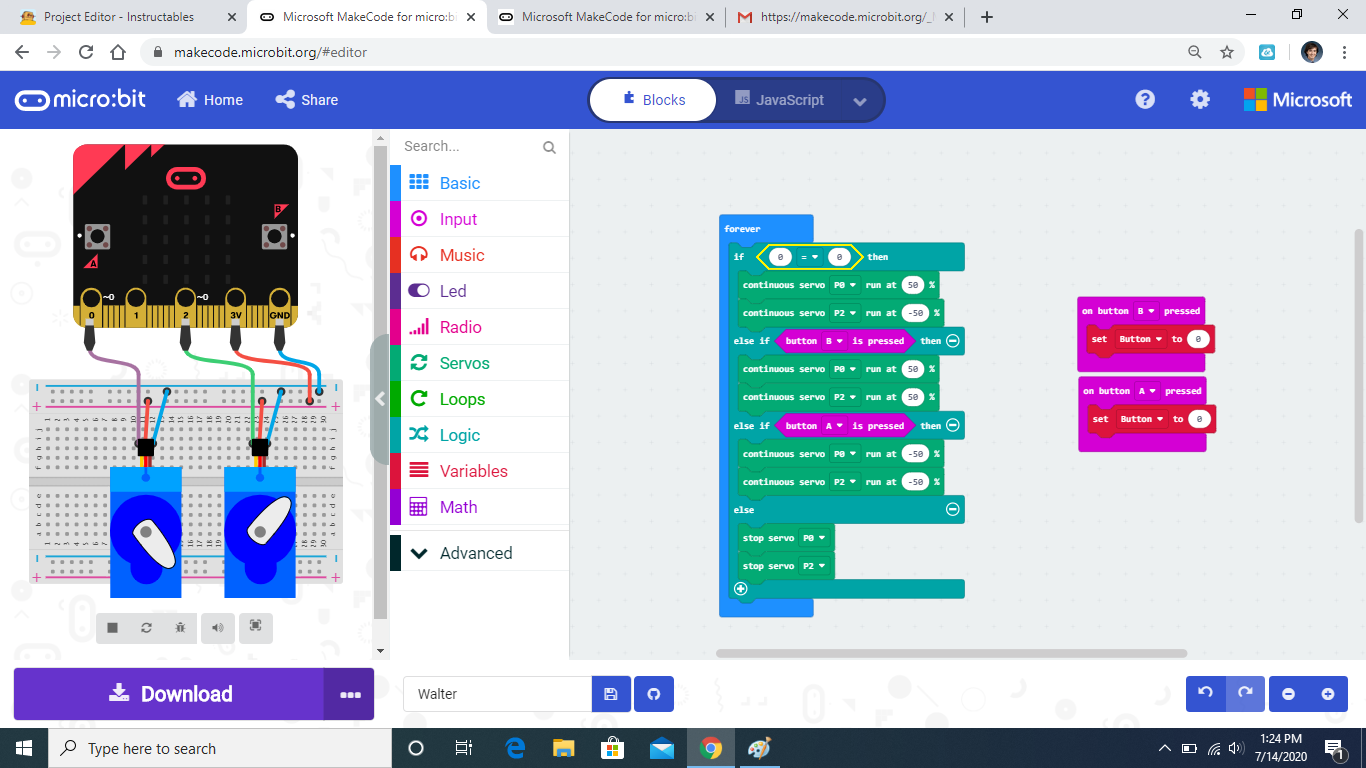Open File Explorer from the taskbar
Image resolution: width=1366 pixels, height=768 pixels.
(564, 748)
